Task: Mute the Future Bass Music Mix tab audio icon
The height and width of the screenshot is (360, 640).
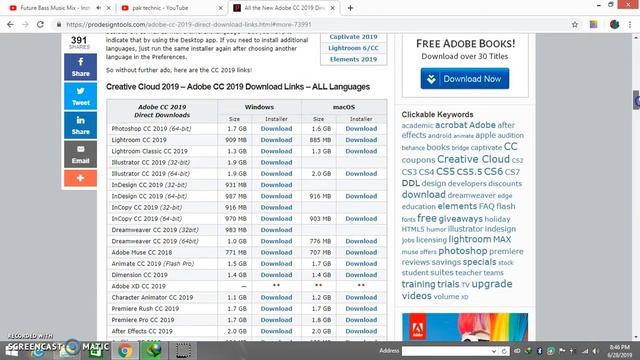Action: [x=98, y=8]
